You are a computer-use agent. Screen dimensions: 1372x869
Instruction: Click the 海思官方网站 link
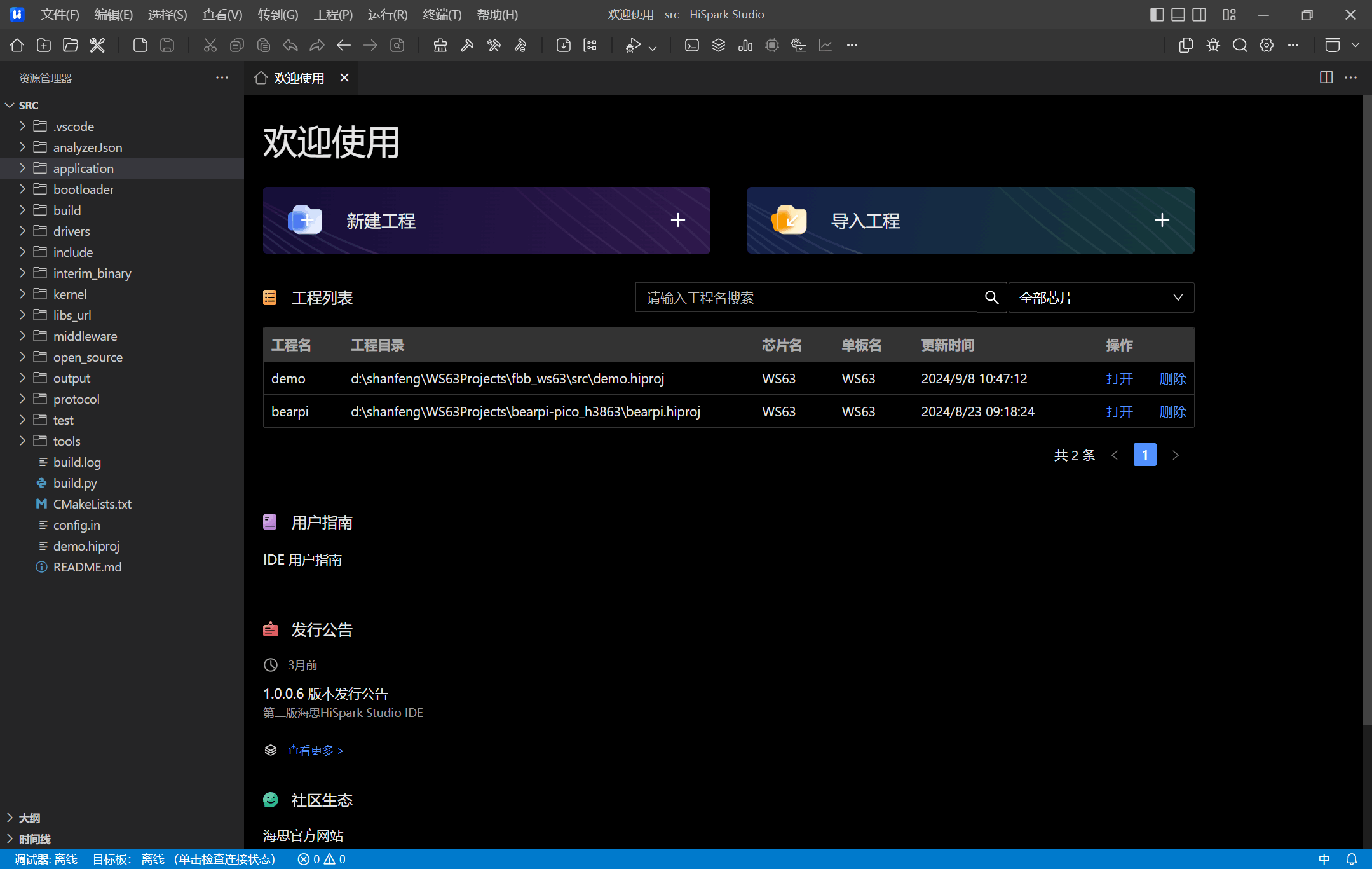coord(303,835)
